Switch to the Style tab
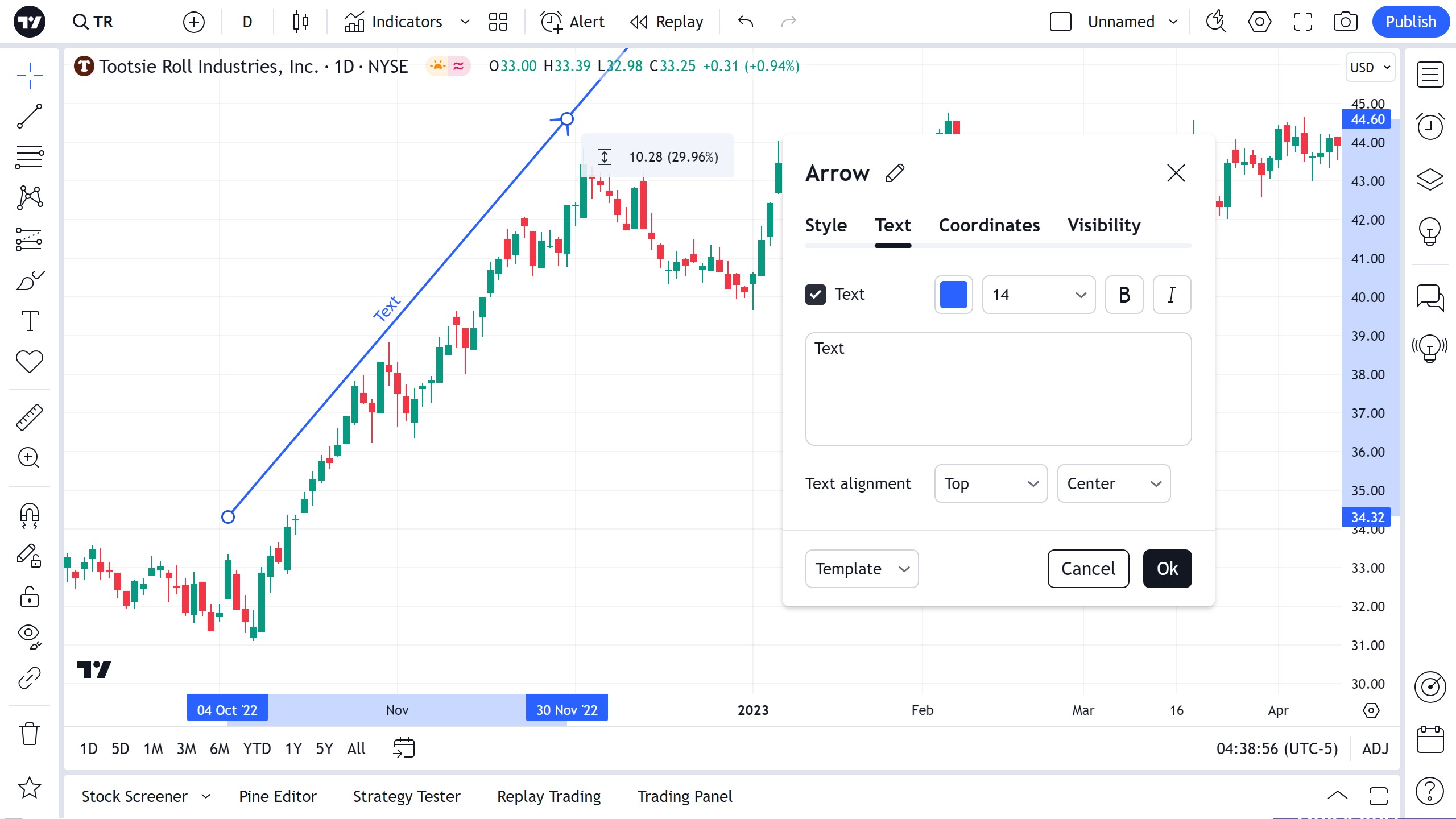The width and height of the screenshot is (1456, 819). point(826,225)
